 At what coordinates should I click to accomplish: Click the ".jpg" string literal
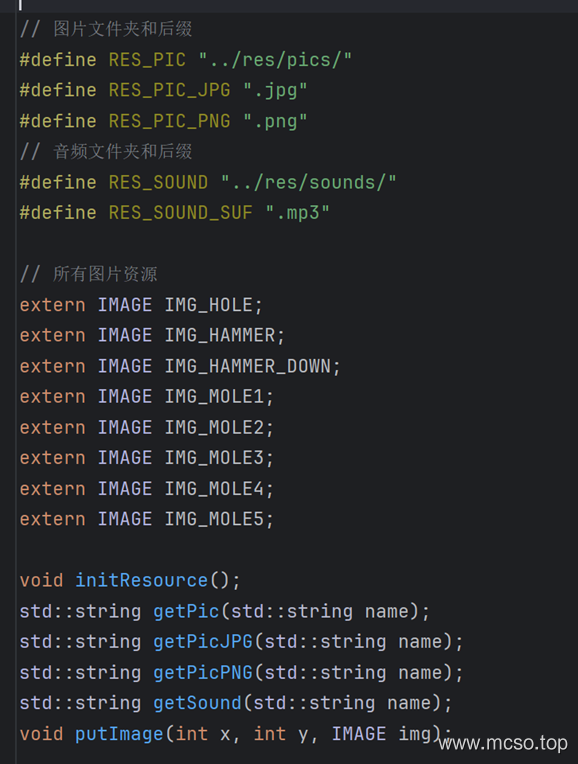[x=275, y=91]
